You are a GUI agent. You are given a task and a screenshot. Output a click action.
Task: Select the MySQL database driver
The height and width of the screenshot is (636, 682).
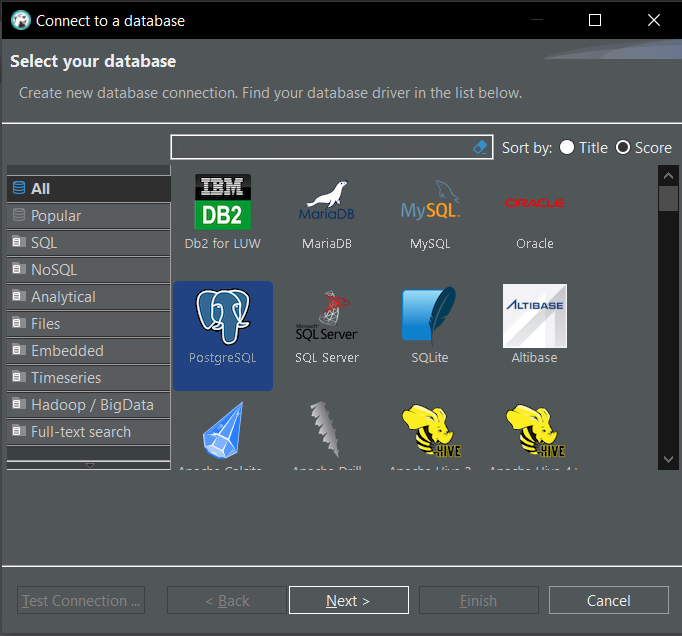(430, 212)
